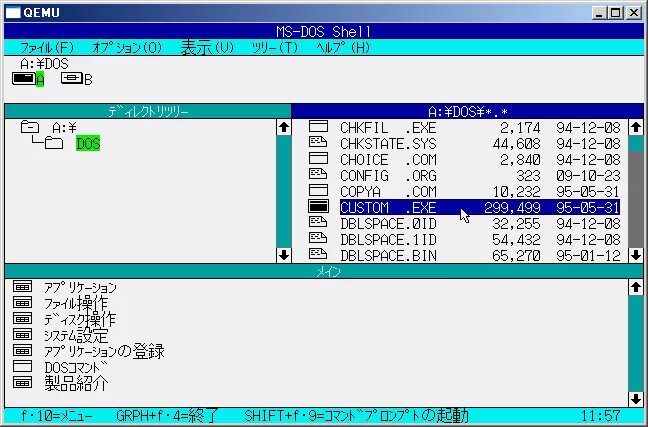Screen dimensions: 648x427
Task: Click the システム設定 entry label
Action: (x=76, y=335)
